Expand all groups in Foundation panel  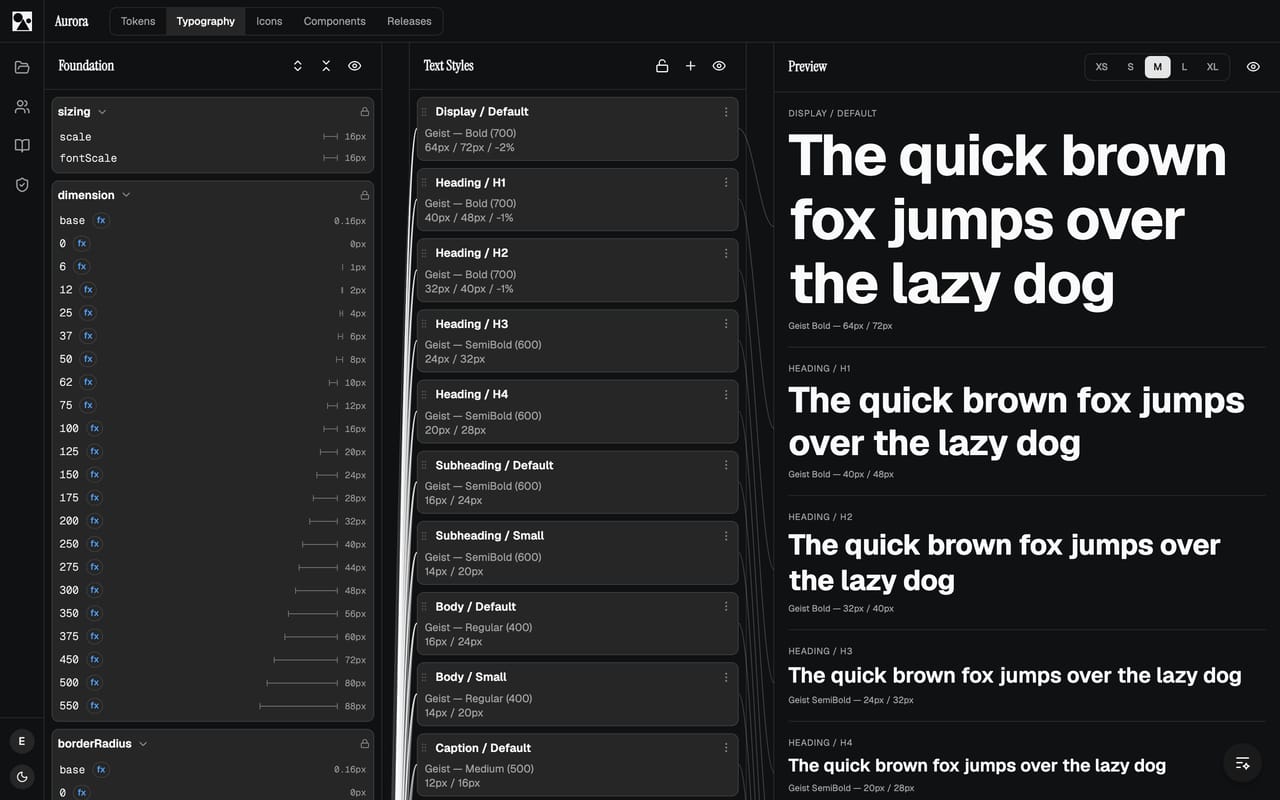(x=298, y=66)
